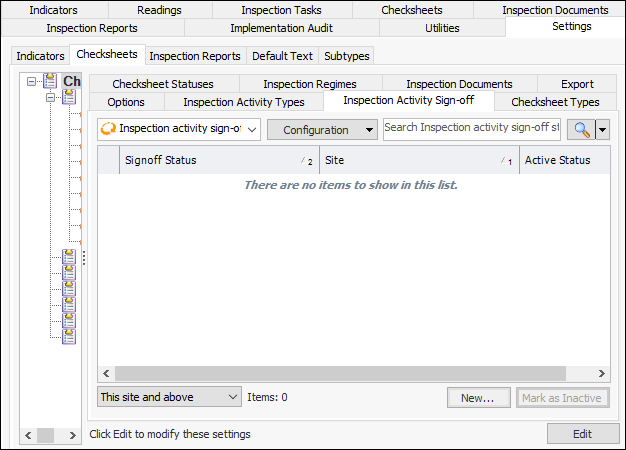Screen dimensions: 626x450
Task: Open the top-level Checksheets tab
Action: (x=412, y=10)
